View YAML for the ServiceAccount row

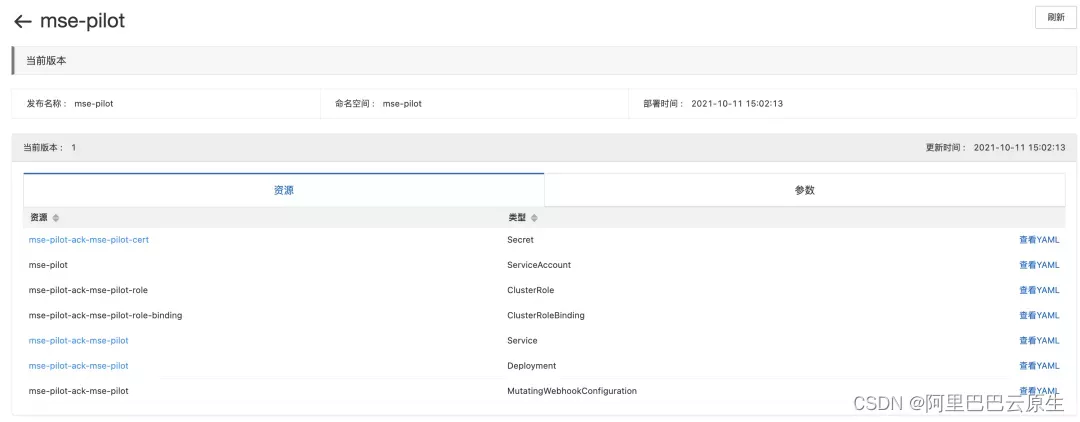click(x=1039, y=265)
